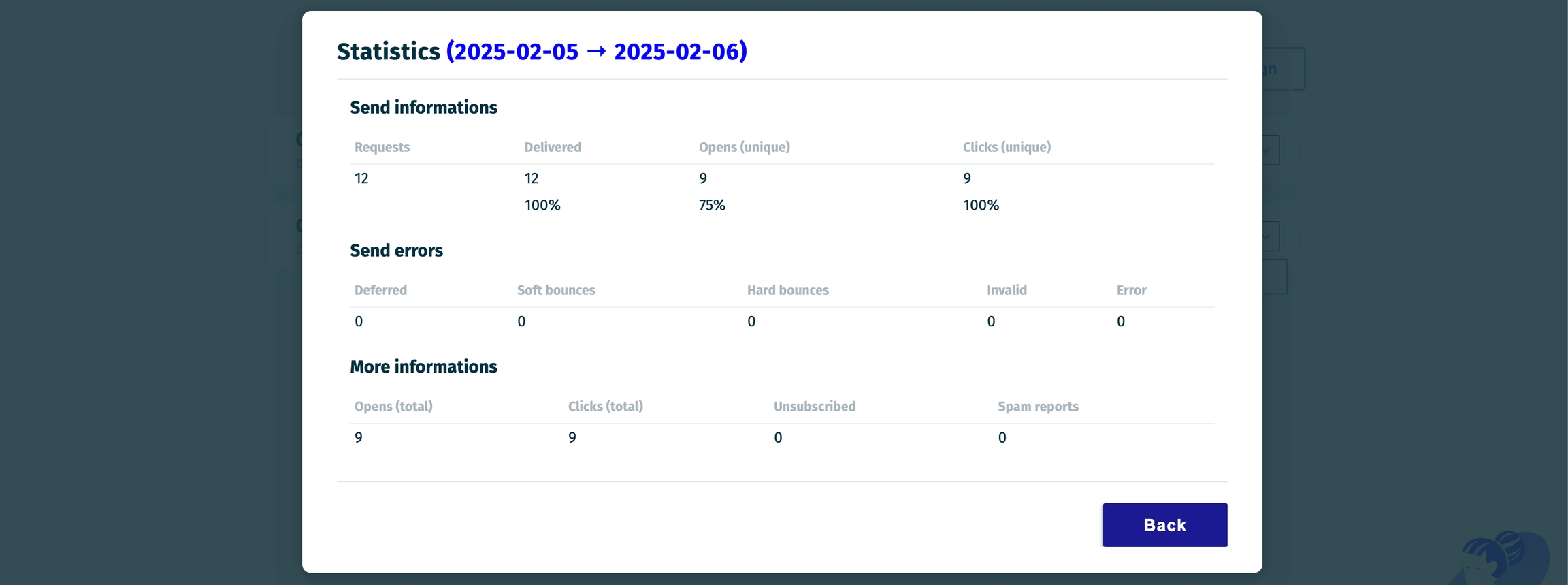Click the "Opens (unique)" column header
Screen dimensions: 1568x585
pyautogui.click(x=744, y=147)
